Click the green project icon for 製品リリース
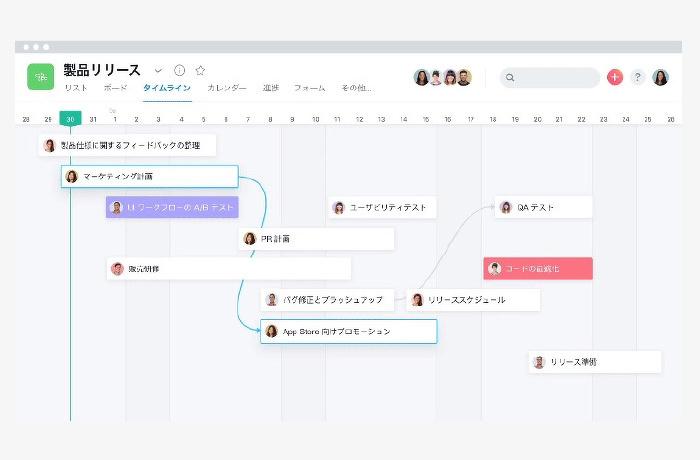700x460 pixels. pyautogui.click(x=41, y=77)
